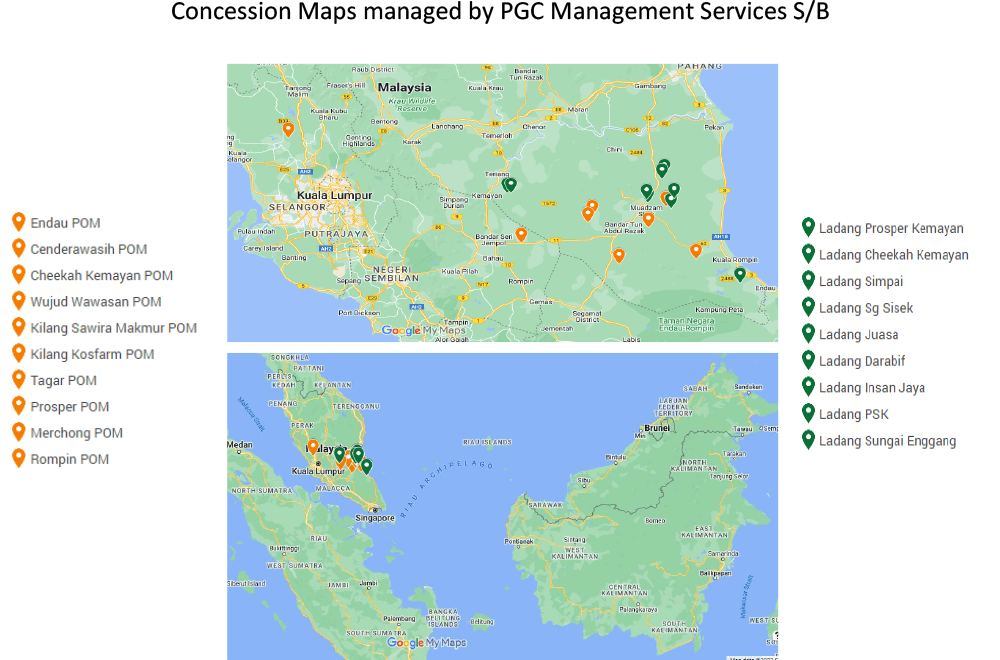Viewport: 1000px width, 660px height.
Task: Click the green pin icon beside Ladang Sg Sisek
Action: pyautogui.click(x=808, y=307)
